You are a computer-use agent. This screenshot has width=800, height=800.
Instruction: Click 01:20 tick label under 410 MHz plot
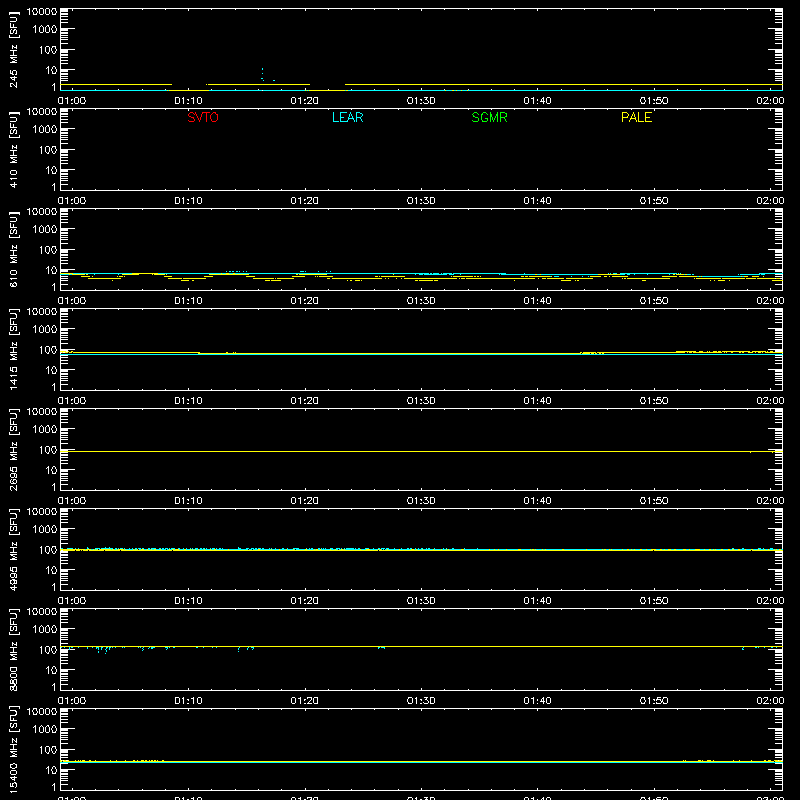point(305,201)
